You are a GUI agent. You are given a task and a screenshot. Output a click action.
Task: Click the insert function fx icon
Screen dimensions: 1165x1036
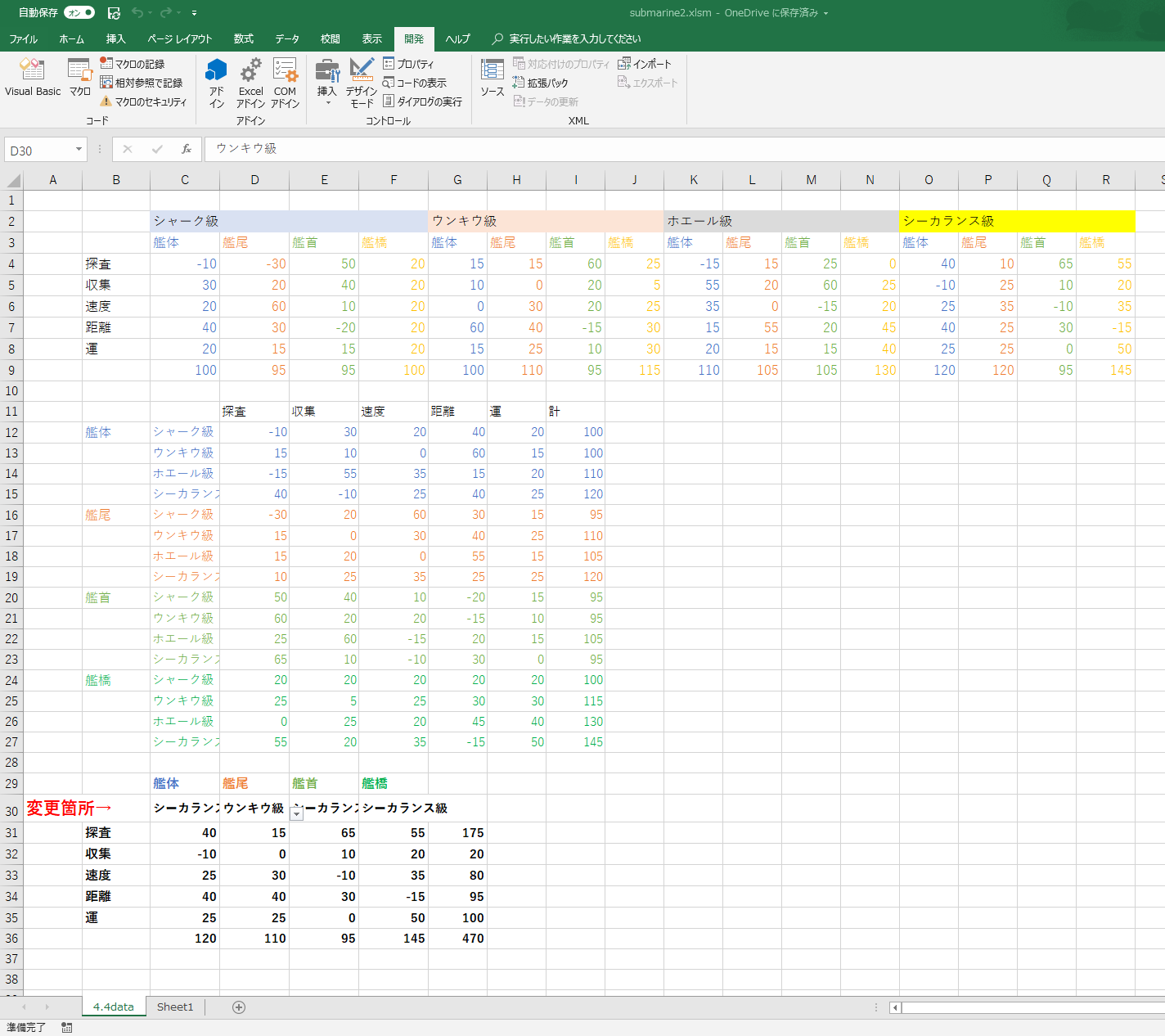click(187, 149)
